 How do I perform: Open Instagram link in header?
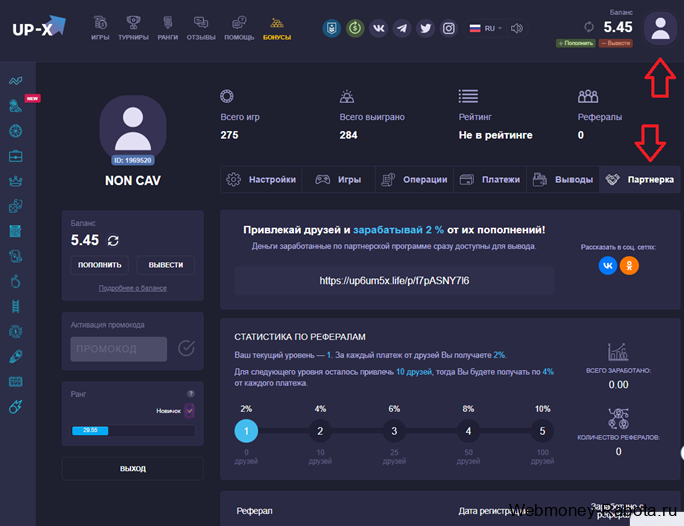448,28
